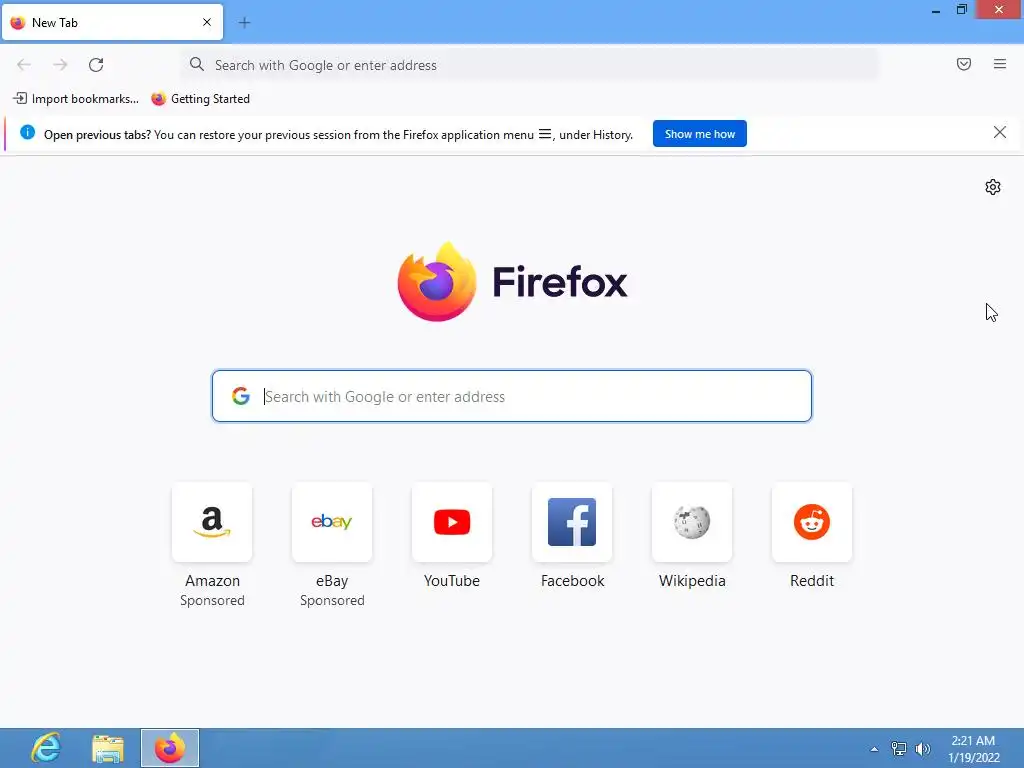Open new tab personalize settings gear
Screen dimensions: 1024x768
(x=993, y=187)
